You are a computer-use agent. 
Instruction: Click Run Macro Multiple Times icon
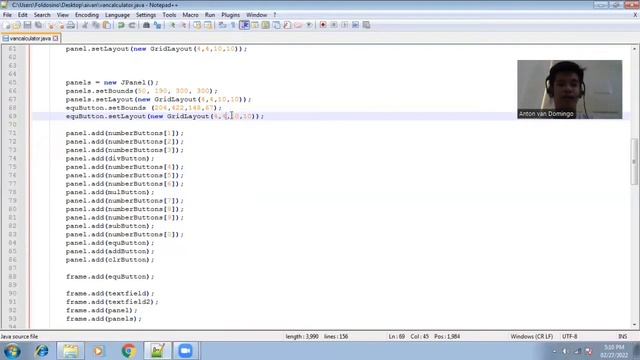[356, 25]
